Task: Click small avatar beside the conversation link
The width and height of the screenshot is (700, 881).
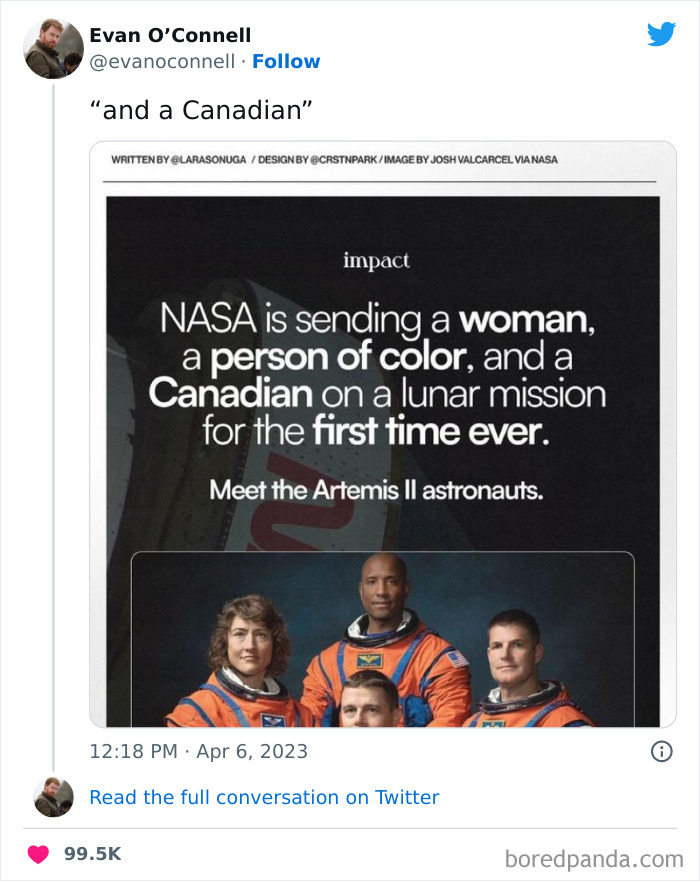Action: [53, 797]
